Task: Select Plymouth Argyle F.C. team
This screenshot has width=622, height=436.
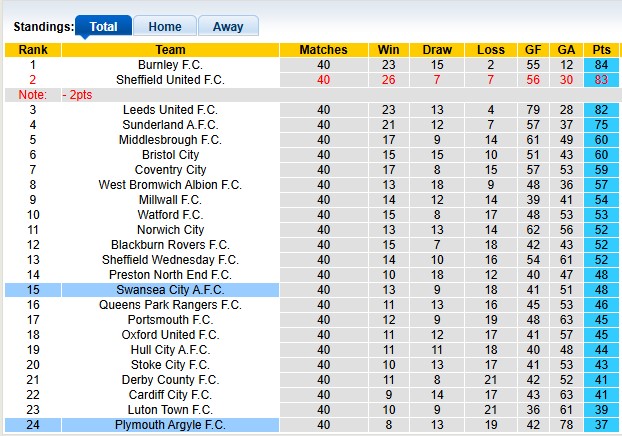Action: (x=170, y=425)
